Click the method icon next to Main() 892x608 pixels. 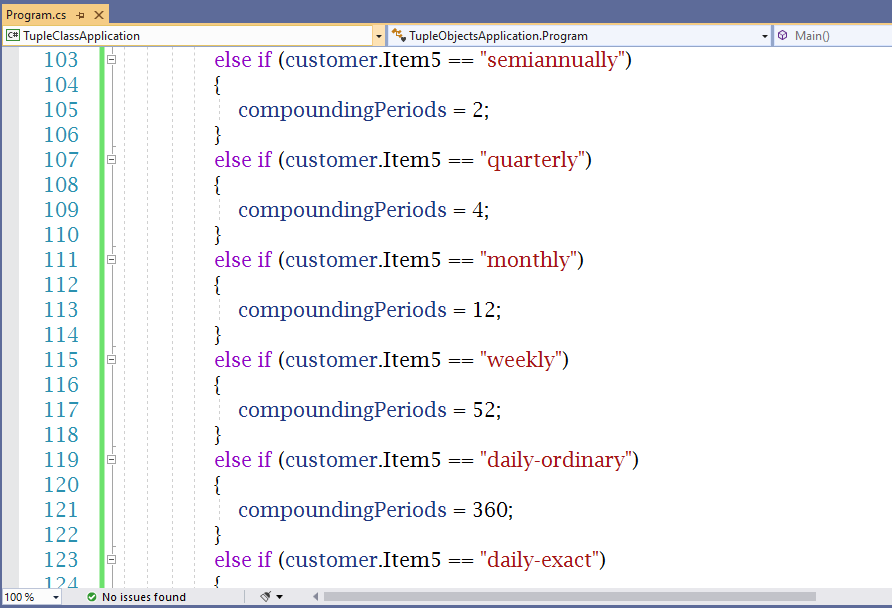click(x=782, y=36)
